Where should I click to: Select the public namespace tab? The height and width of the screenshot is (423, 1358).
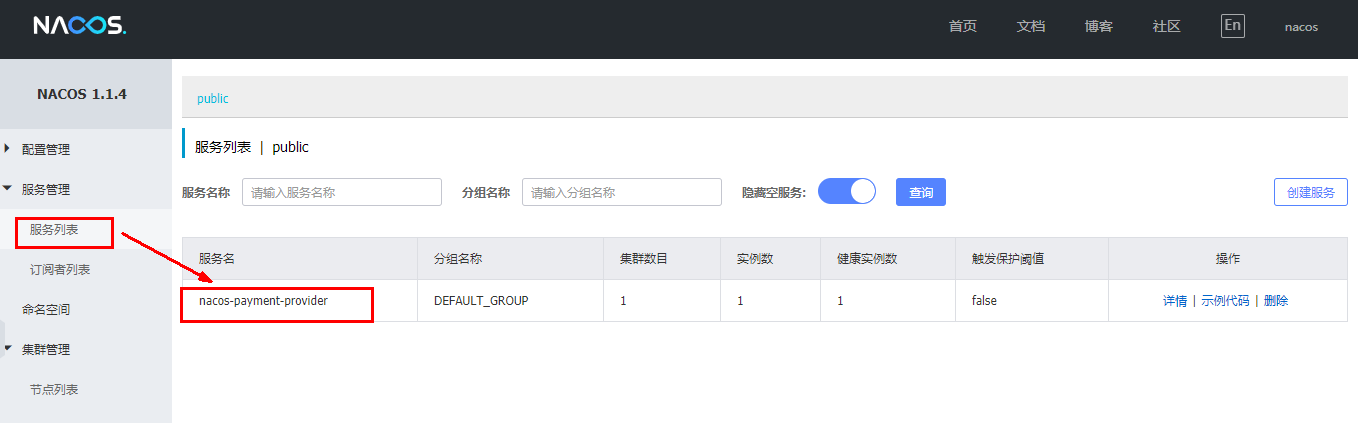pyautogui.click(x=213, y=98)
